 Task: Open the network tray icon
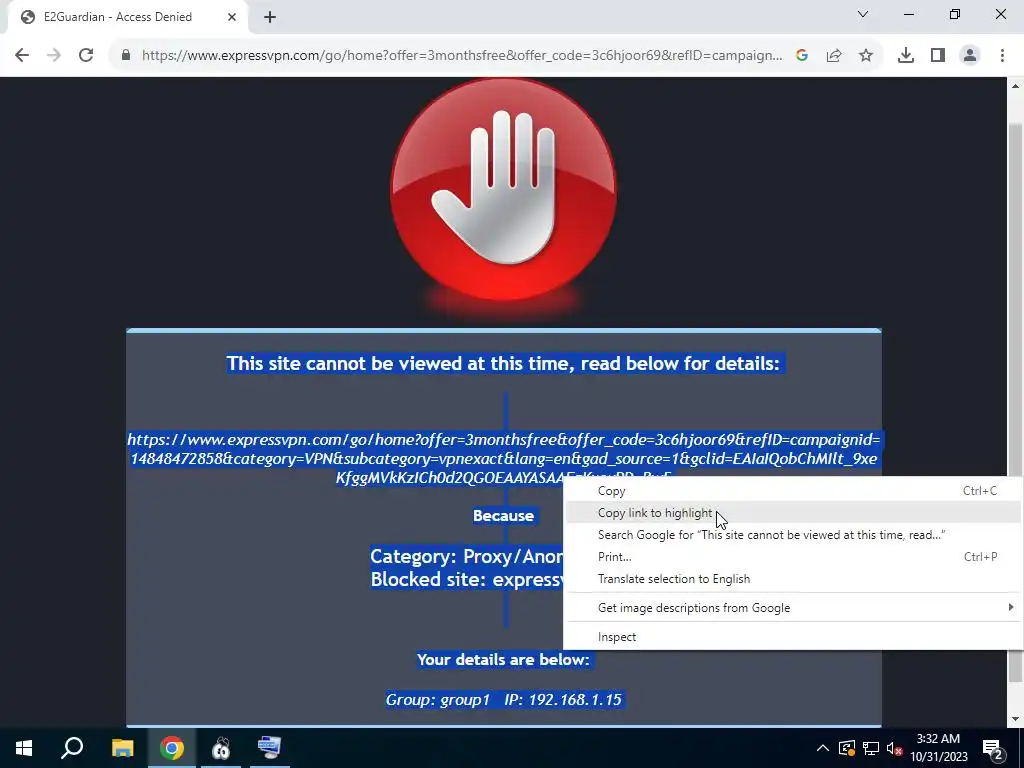coord(871,748)
